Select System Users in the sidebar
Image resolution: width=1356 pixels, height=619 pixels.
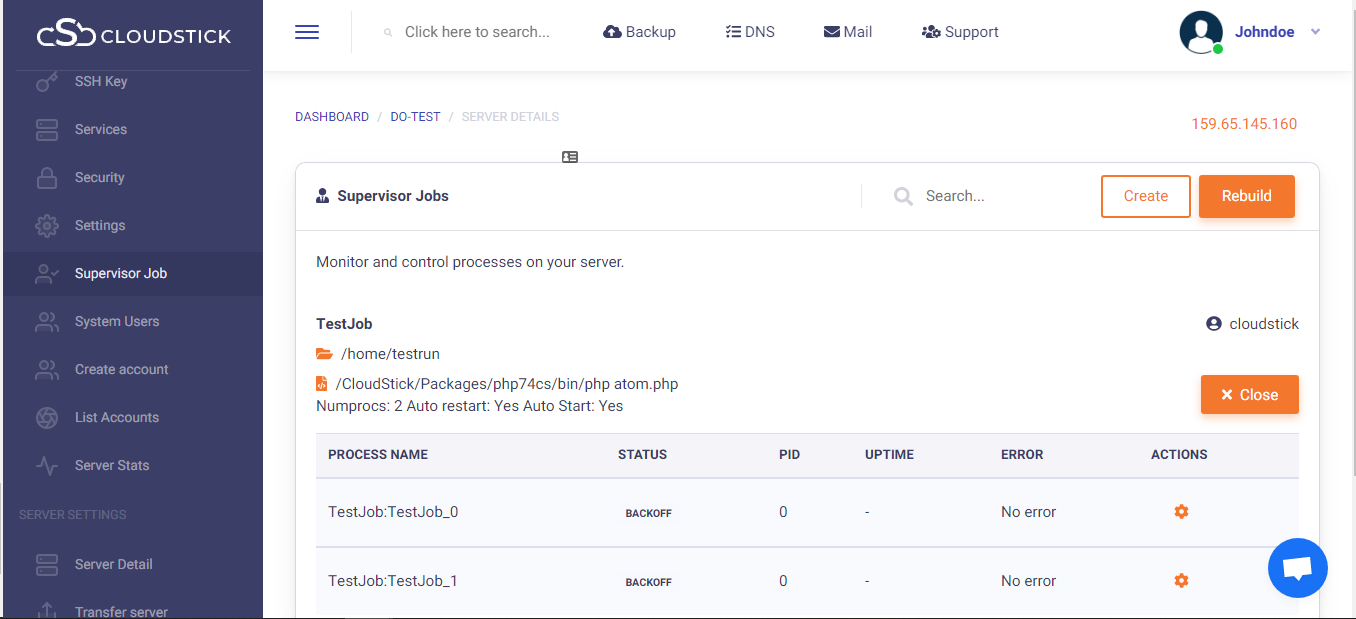[x=117, y=322]
